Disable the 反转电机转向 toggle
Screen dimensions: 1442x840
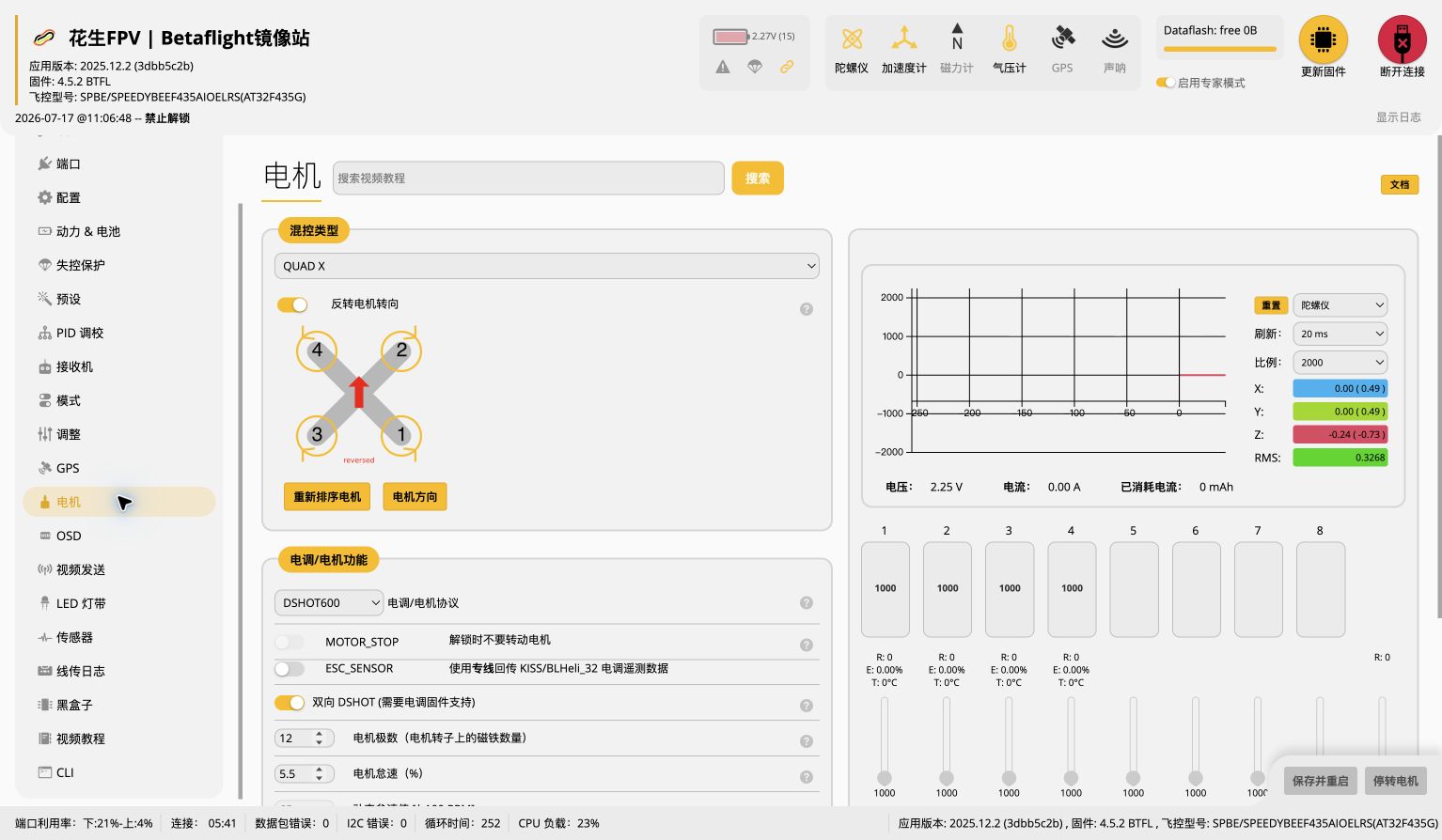pyautogui.click(x=292, y=304)
